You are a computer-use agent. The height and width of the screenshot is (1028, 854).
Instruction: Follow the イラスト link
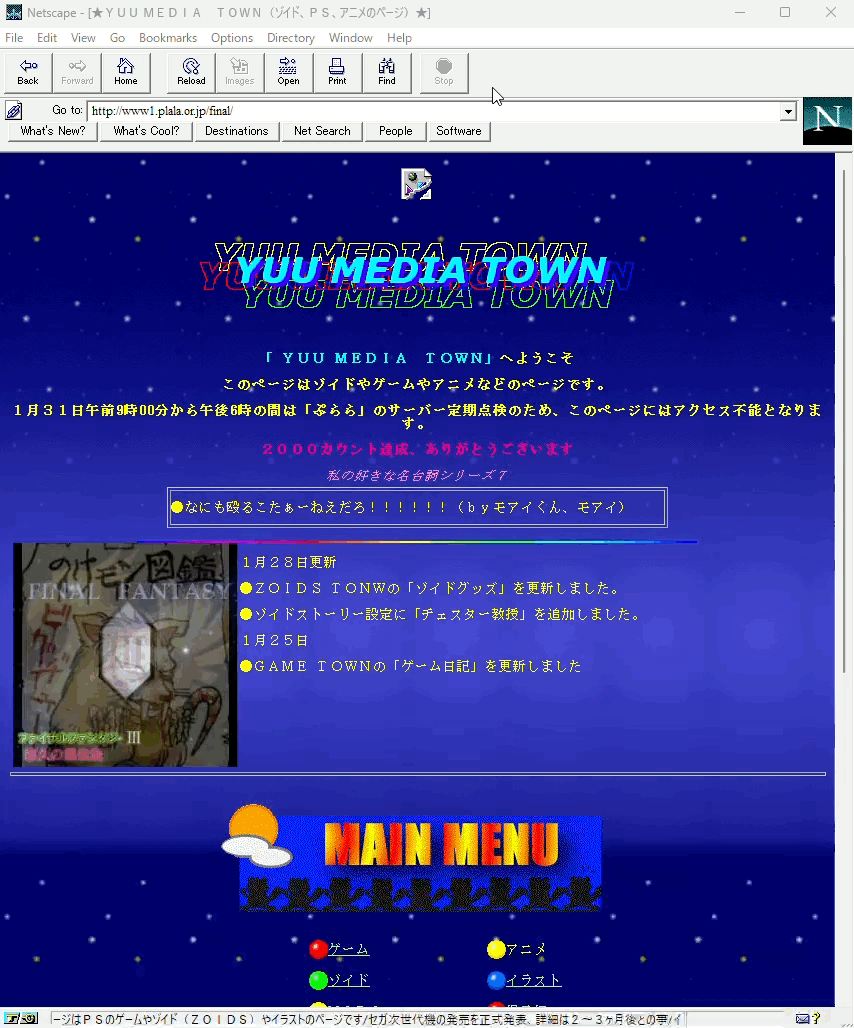[x=535, y=980]
